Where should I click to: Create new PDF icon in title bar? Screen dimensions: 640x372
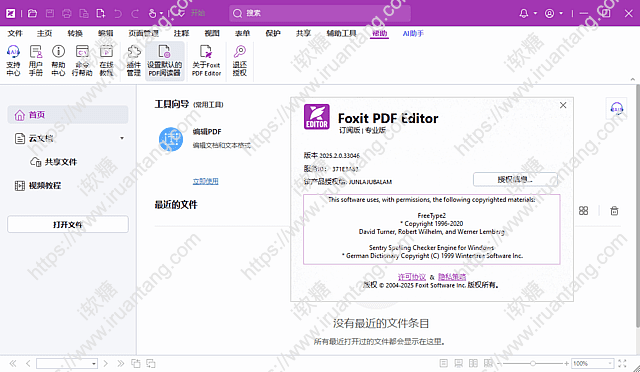click(100, 13)
